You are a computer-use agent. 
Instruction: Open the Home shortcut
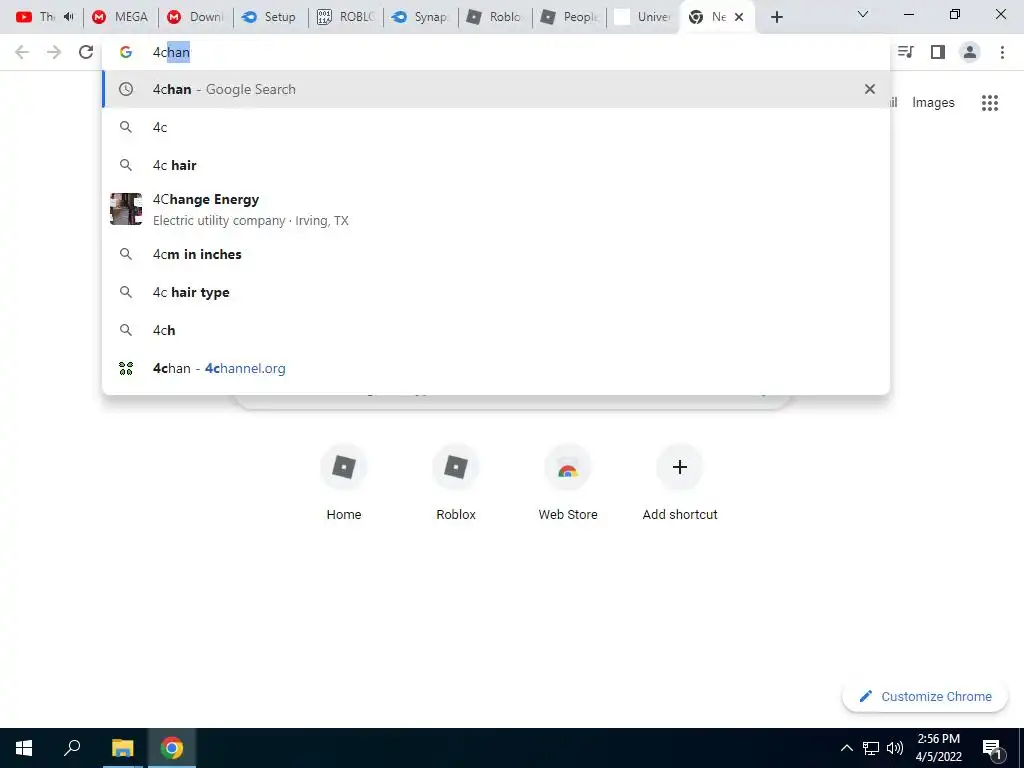pyautogui.click(x=344, y=482)
